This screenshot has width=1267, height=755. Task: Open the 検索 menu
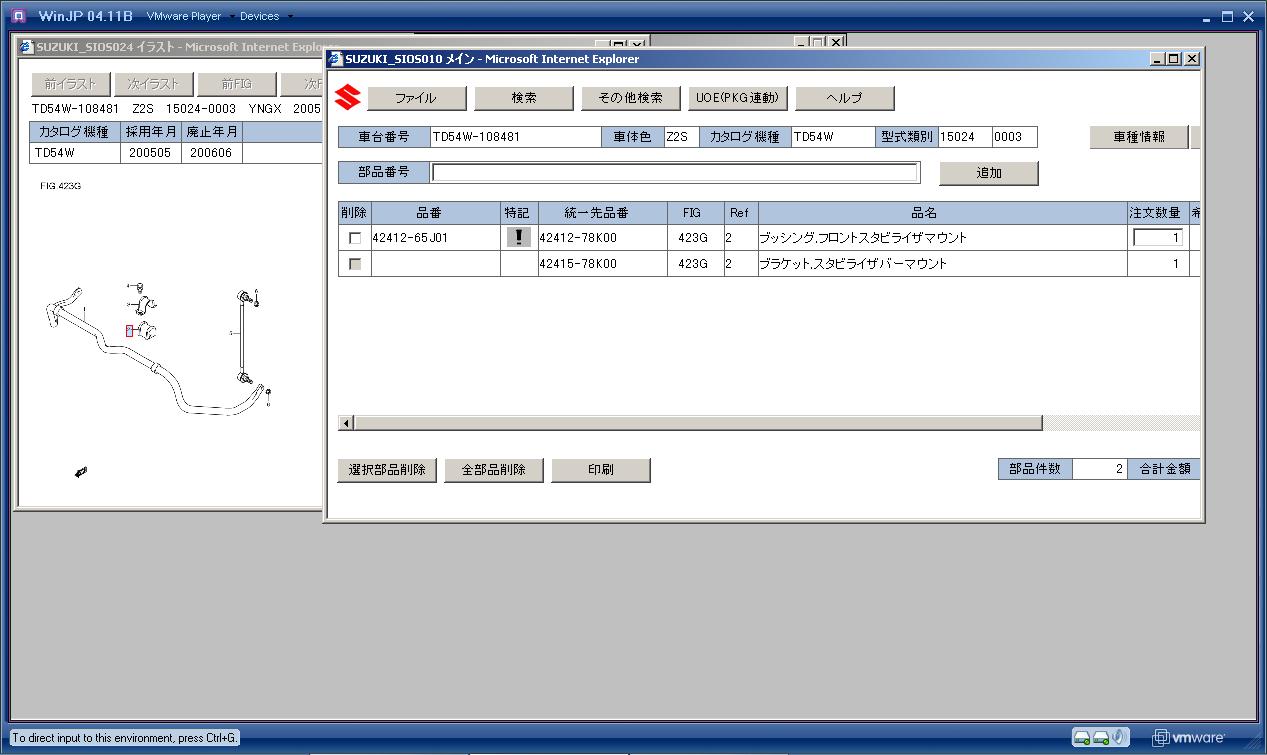523,98
